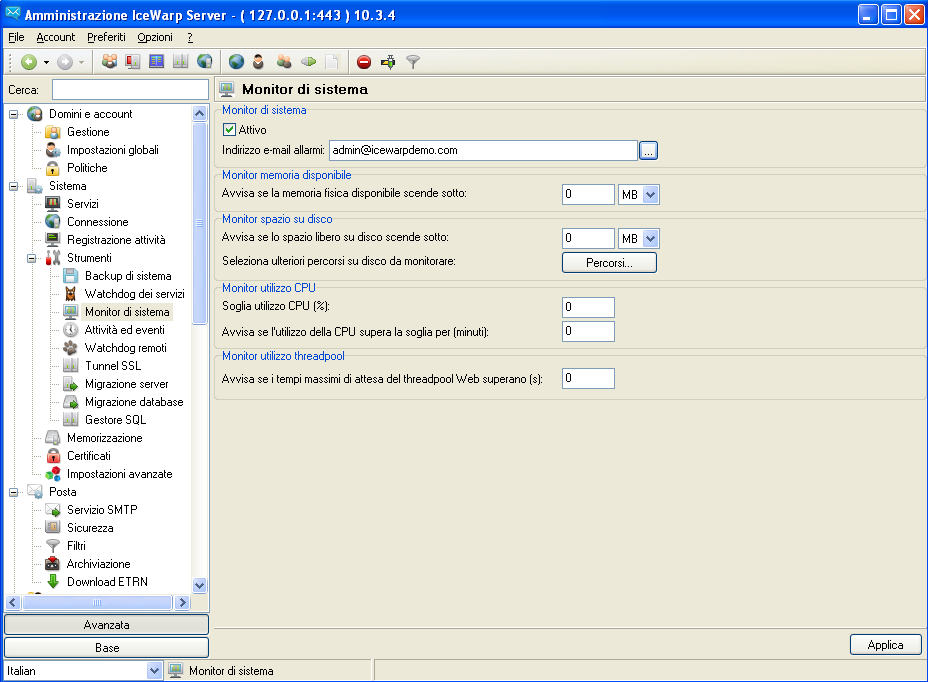This screenshot has height=682, width=928.
Task: Click the blank page toolbar icon
Action: tap(332, 62)
